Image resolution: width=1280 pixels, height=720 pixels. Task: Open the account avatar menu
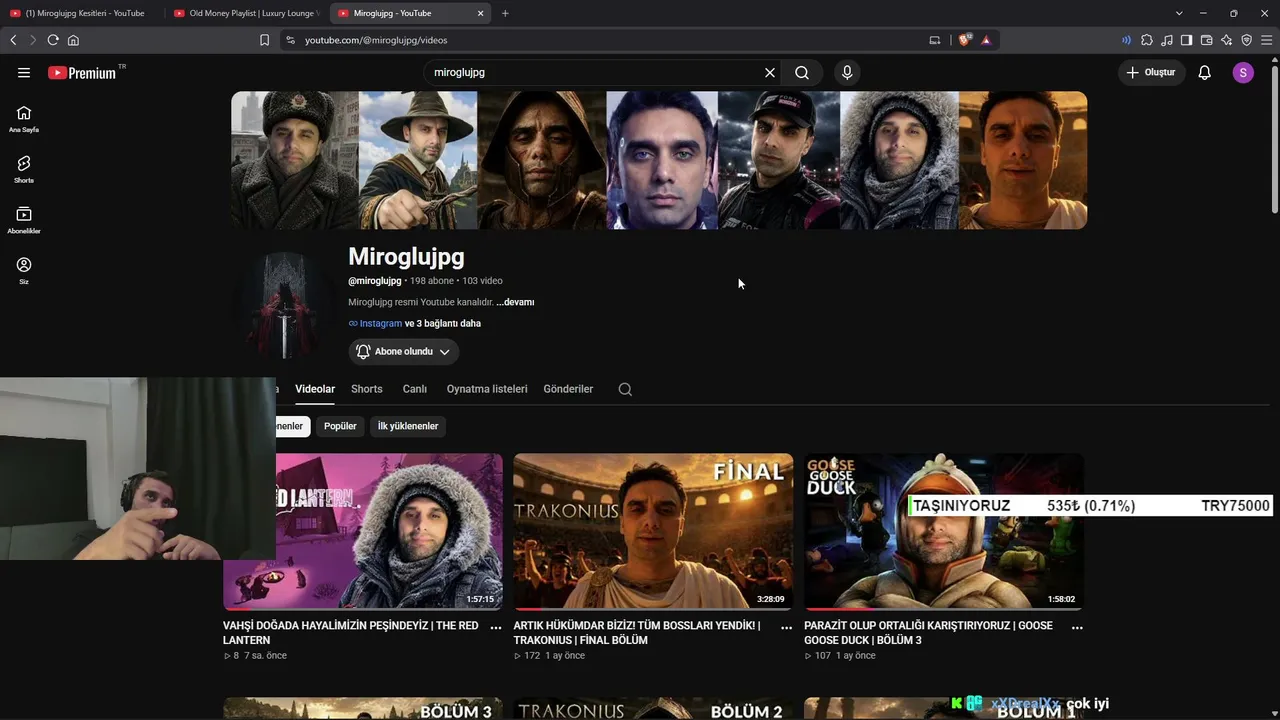[x=1243, y=73]
